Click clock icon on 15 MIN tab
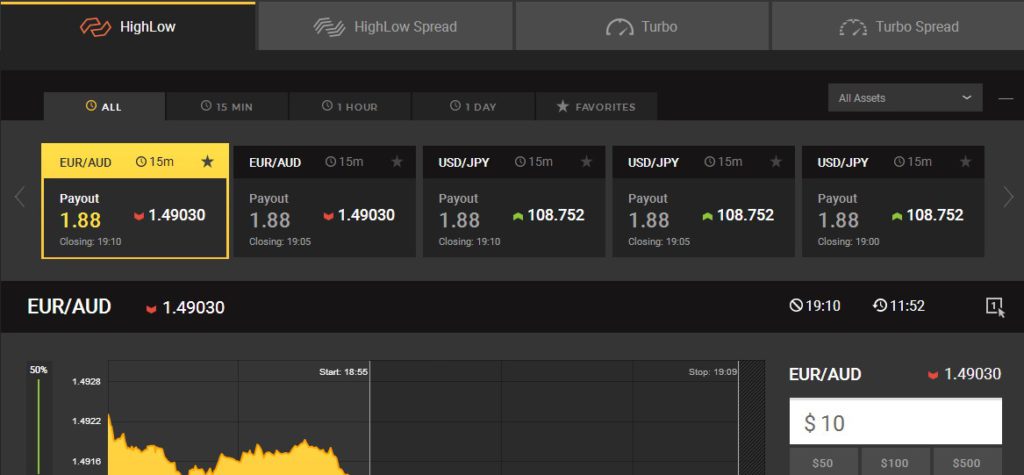 [206, 106]
